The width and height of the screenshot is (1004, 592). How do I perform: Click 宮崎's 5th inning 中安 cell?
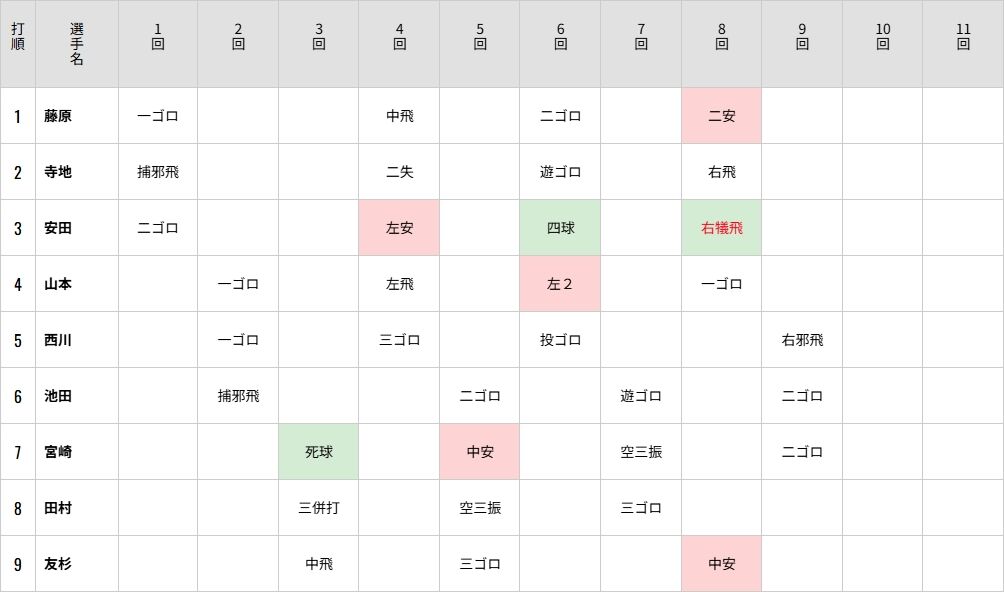[480, 452]
